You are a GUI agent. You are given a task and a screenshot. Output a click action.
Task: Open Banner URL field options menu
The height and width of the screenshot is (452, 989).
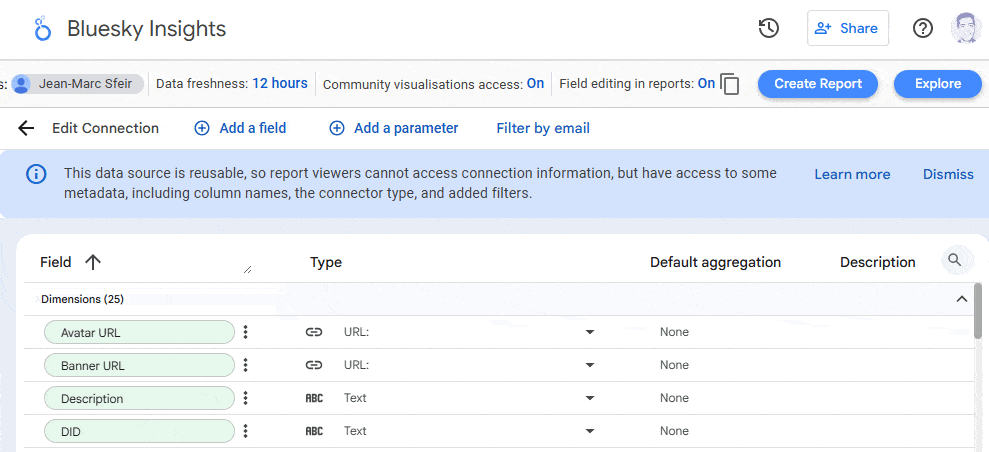point(246,365)
